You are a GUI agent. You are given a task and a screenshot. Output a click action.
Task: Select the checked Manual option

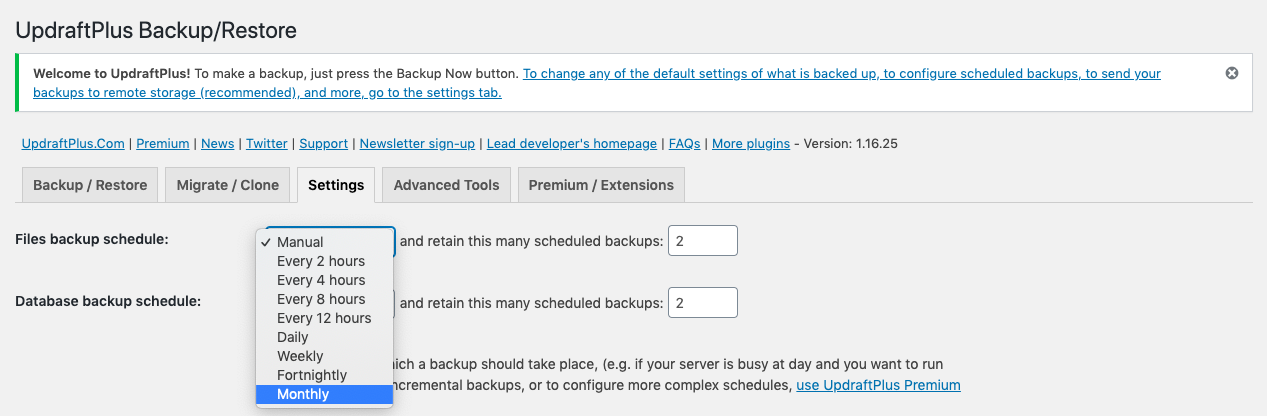click(x=300, y=242)
